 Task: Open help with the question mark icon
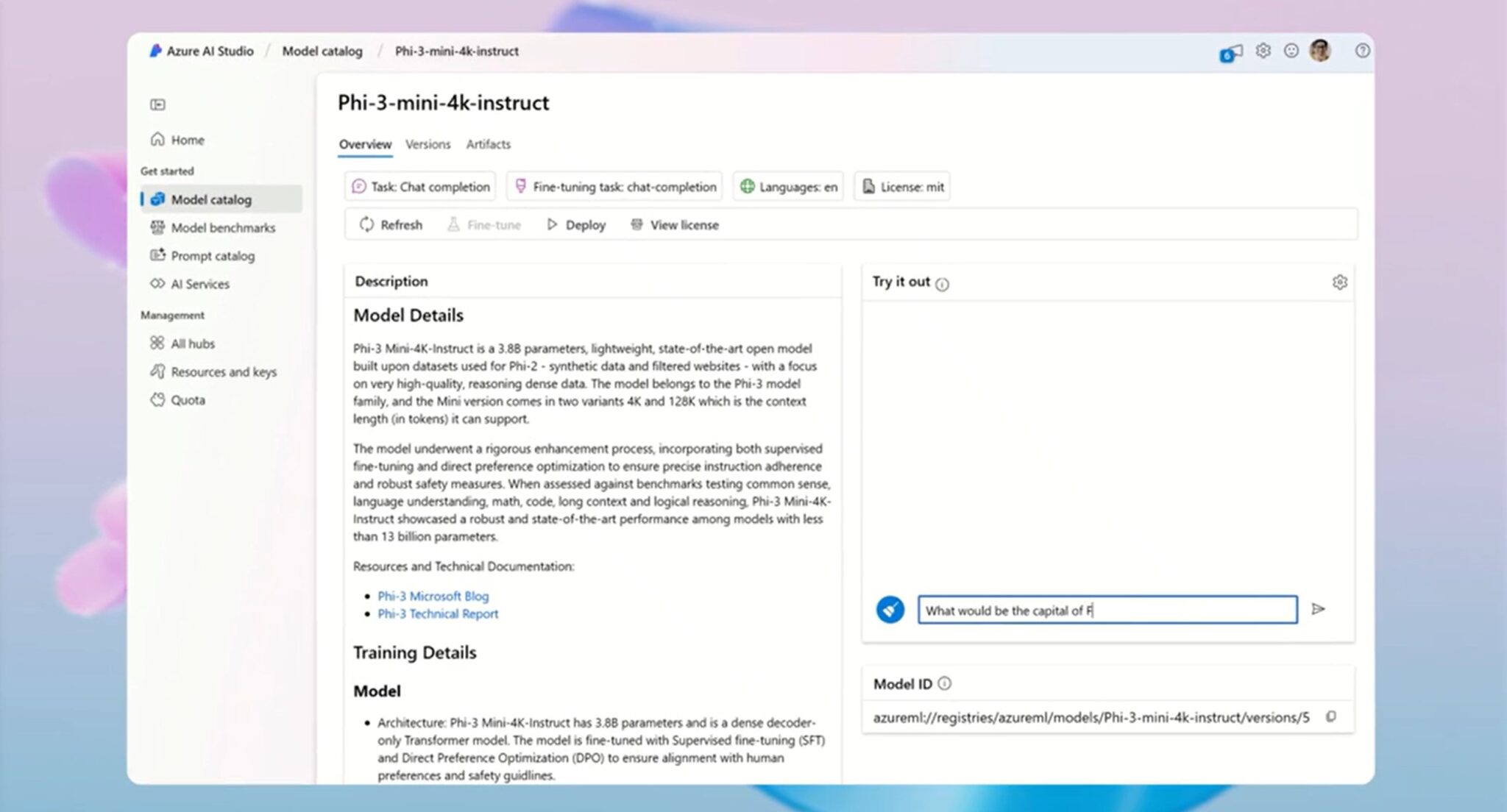(1362, 51)
